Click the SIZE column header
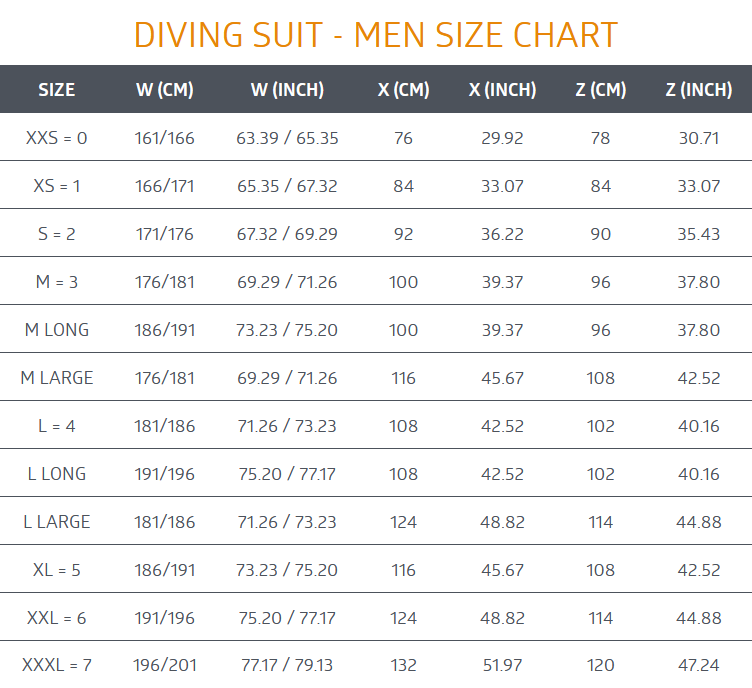The width and height of the screenshot is (752, 688). [57, 90]
